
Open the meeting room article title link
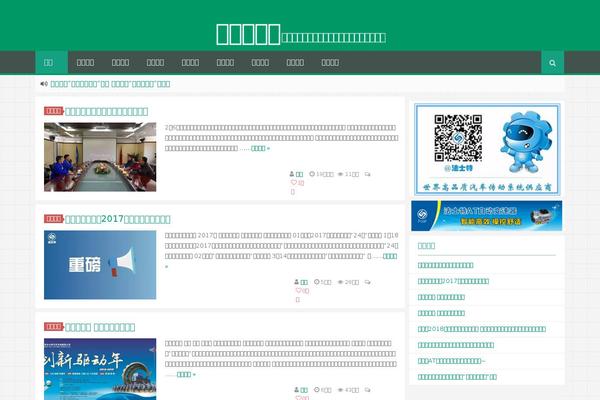pyautogui.click(x=106, y=111)
